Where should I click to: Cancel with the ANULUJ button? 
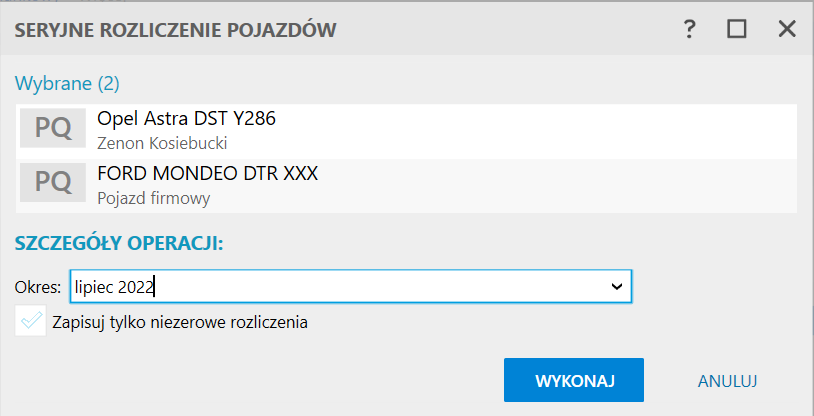coord(728,380)
